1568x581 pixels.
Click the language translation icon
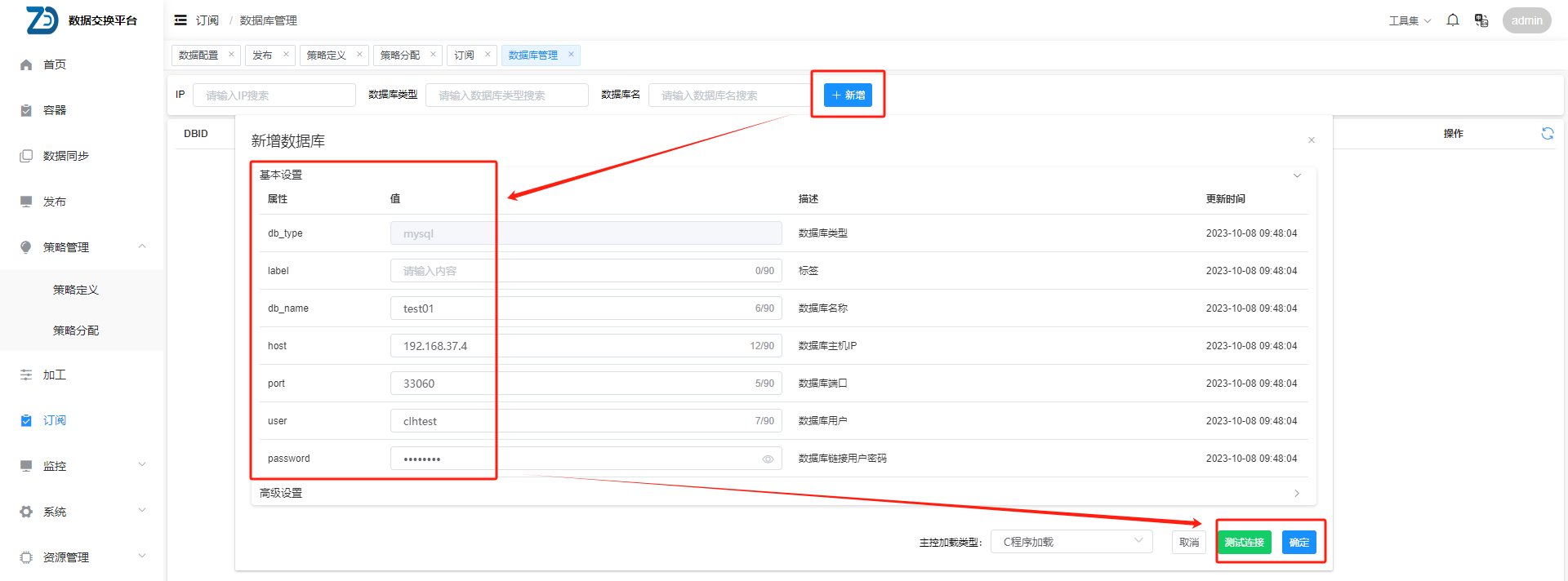1481,20
